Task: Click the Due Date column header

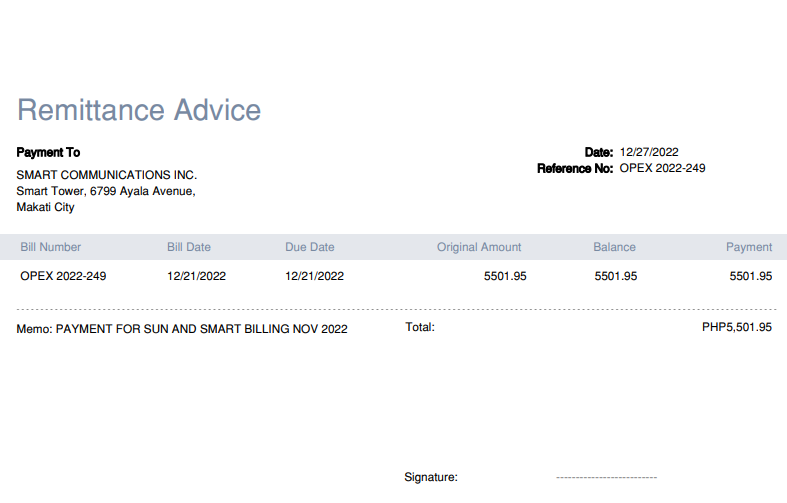Action: tap(310, 247)
